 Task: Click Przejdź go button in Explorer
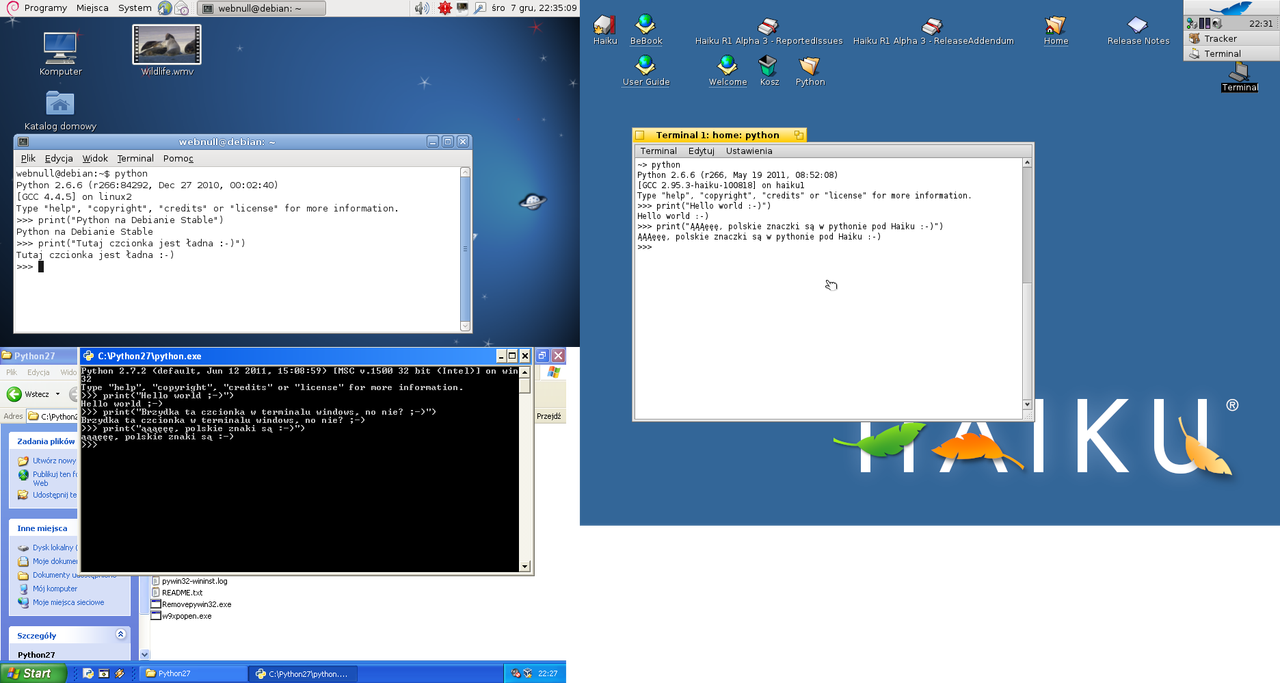tap(549, 416)
